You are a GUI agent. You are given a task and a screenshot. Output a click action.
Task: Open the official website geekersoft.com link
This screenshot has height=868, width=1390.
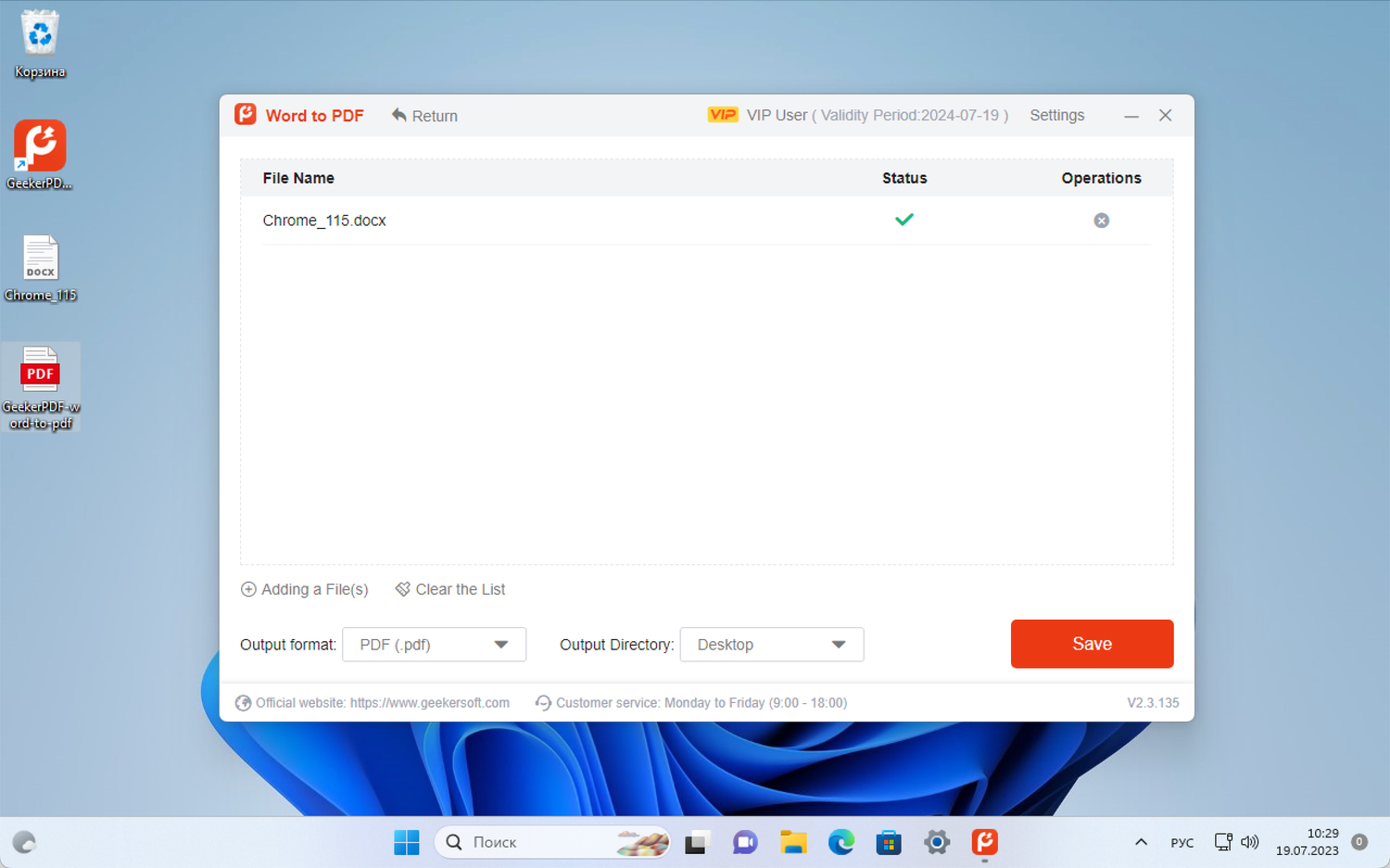coord(373,703)
